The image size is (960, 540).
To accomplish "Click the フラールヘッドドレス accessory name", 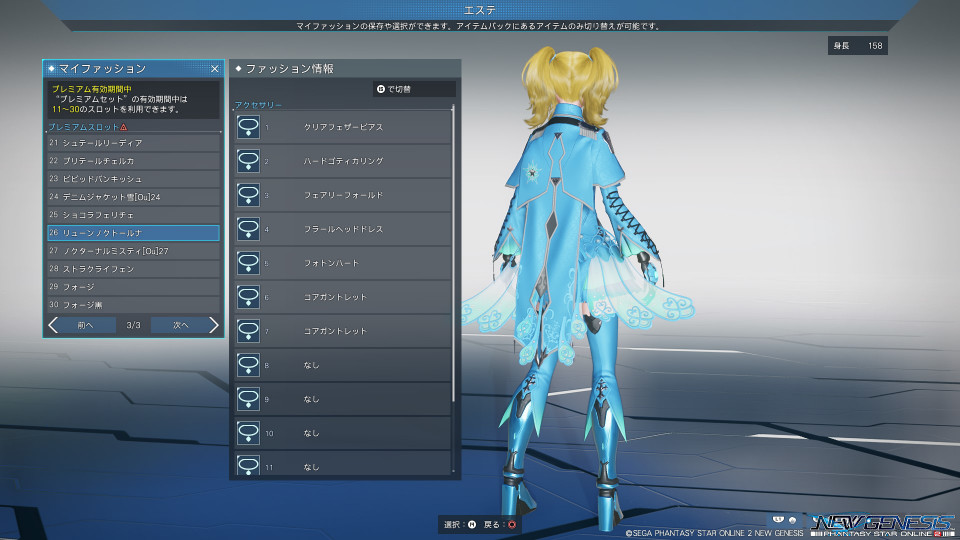I will click(x=343, y=229).
